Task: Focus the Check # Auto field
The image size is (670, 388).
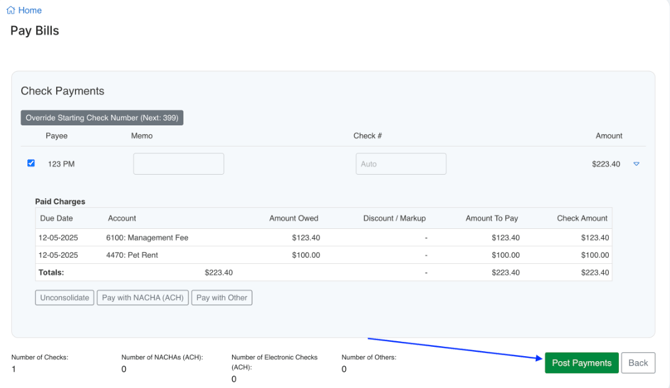Action: [x=401, y=164]
